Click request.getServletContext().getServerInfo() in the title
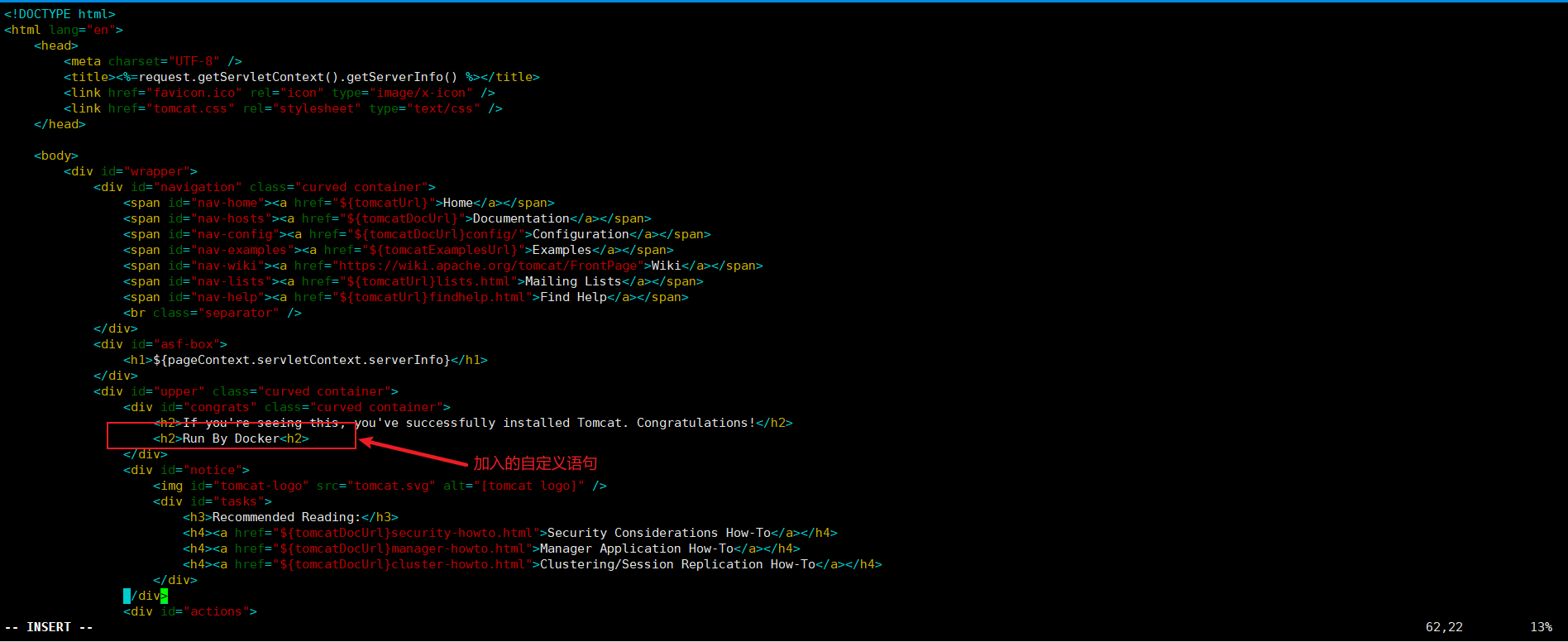 click(298, 77)
